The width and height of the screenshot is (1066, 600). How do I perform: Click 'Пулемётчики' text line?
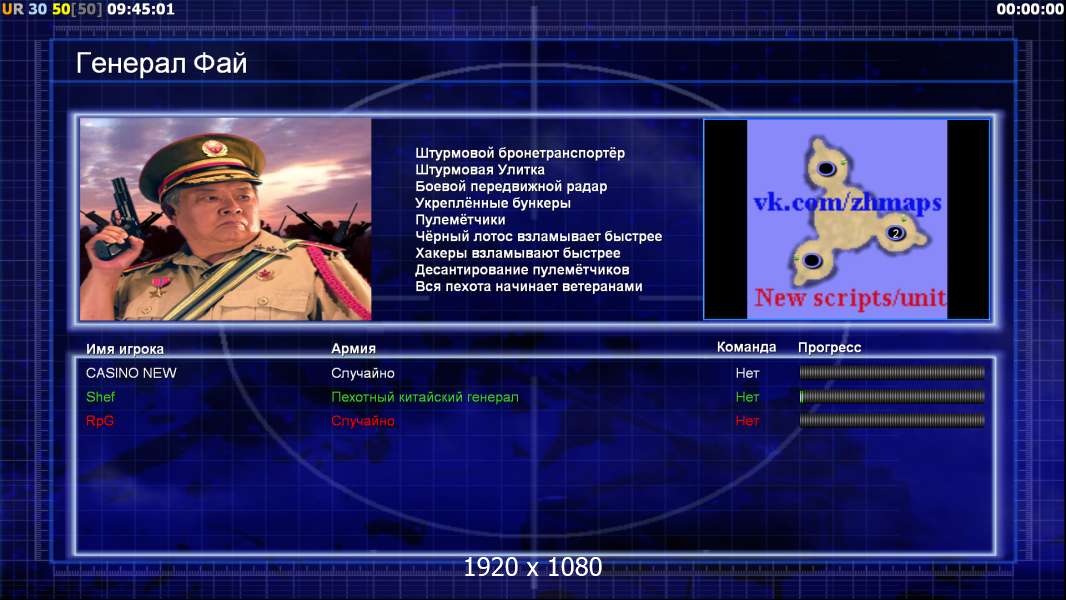tap(460, 219)
